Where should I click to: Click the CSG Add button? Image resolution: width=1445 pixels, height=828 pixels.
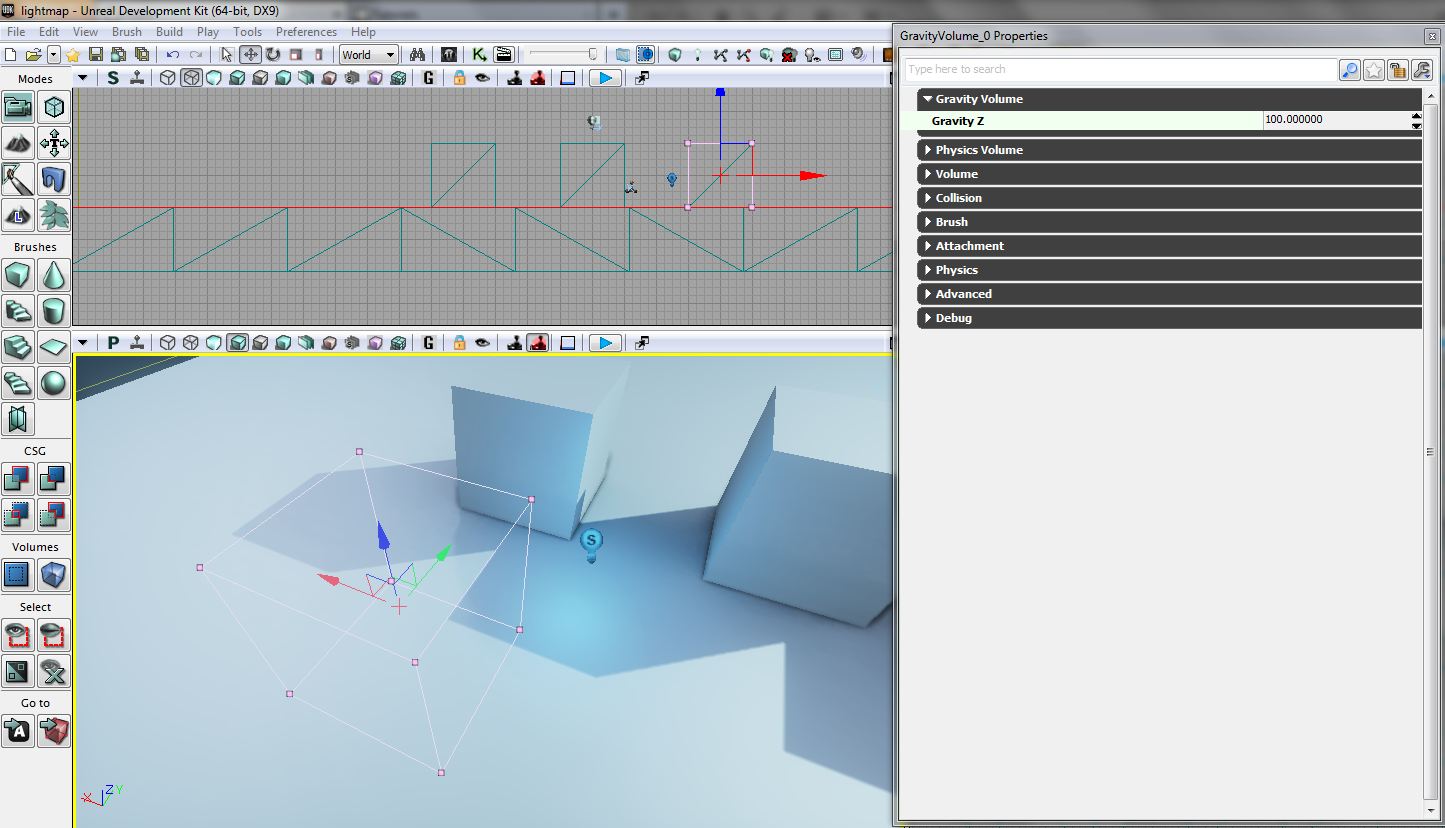pyautogui.click(x=18, y=479)
